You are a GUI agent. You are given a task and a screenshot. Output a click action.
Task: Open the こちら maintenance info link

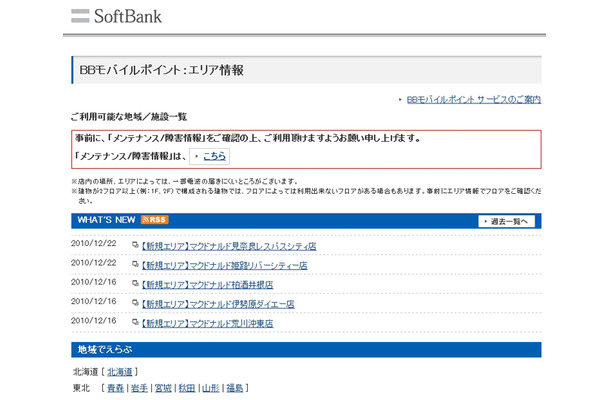coord(214,156)
